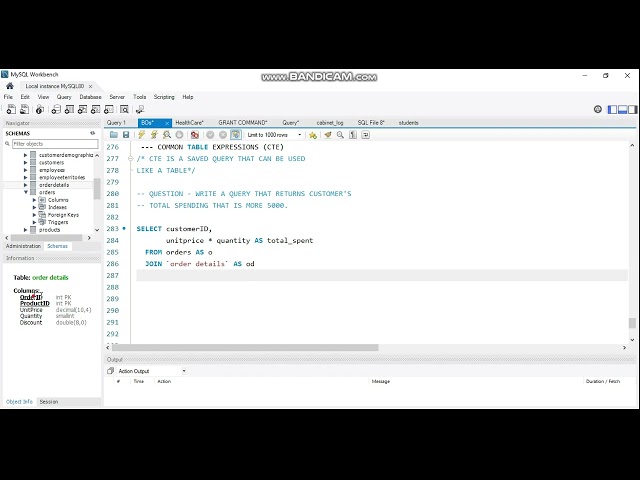Beautify query with the broom icon
640x480 pixels.
[327, 135]
